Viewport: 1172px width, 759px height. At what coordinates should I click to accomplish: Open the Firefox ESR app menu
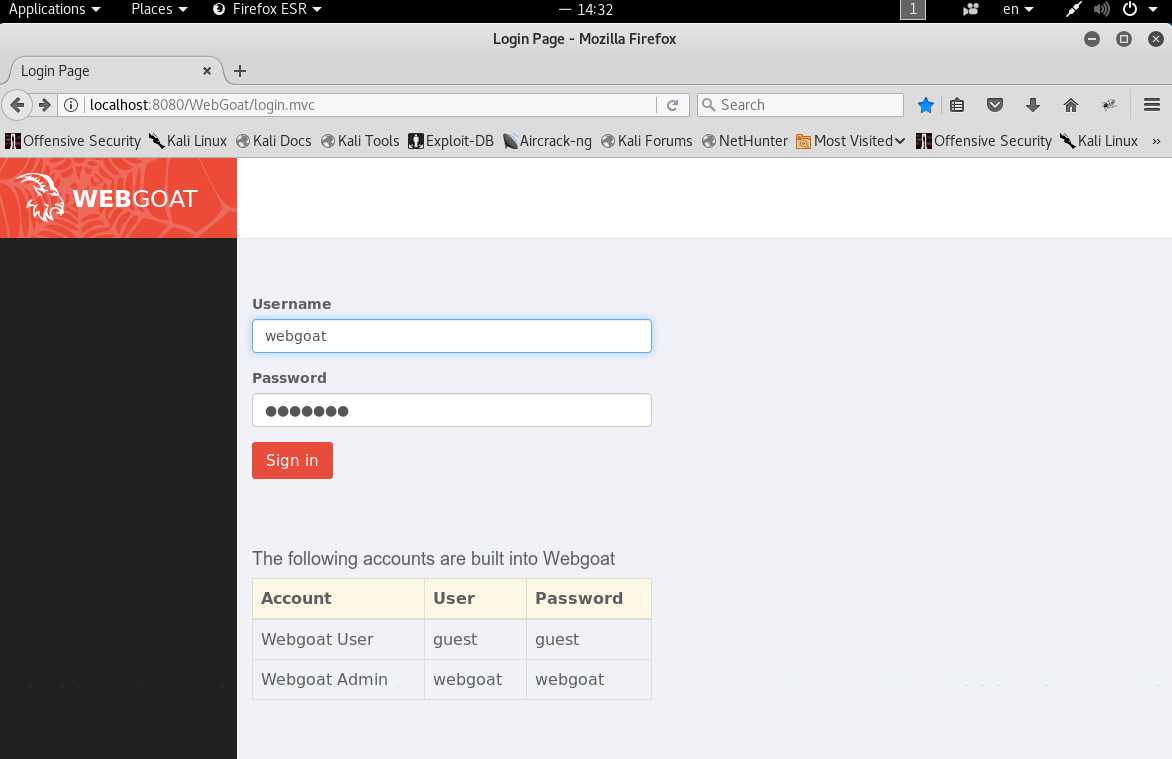pyautogui.click(x=267, y=9)
